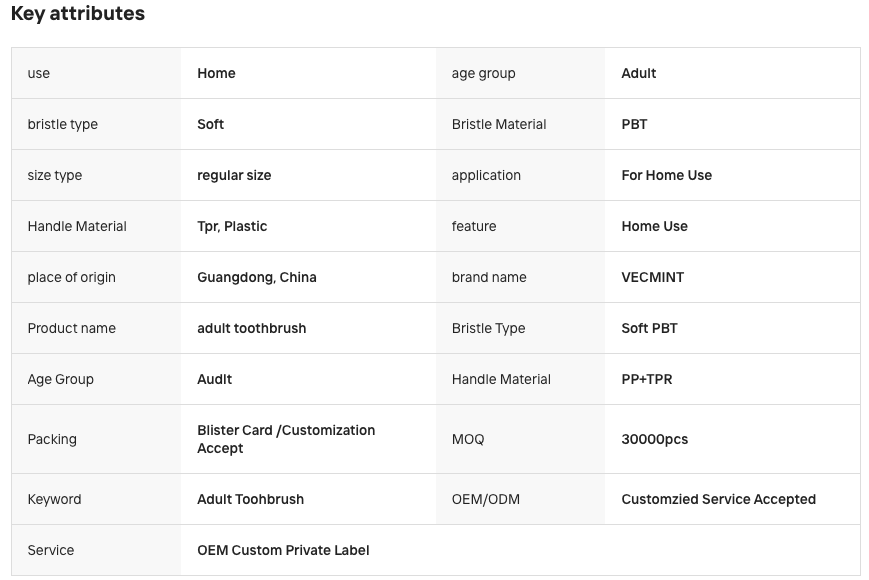Select the Adult Toohbrush keyword value

click(251, 499)
